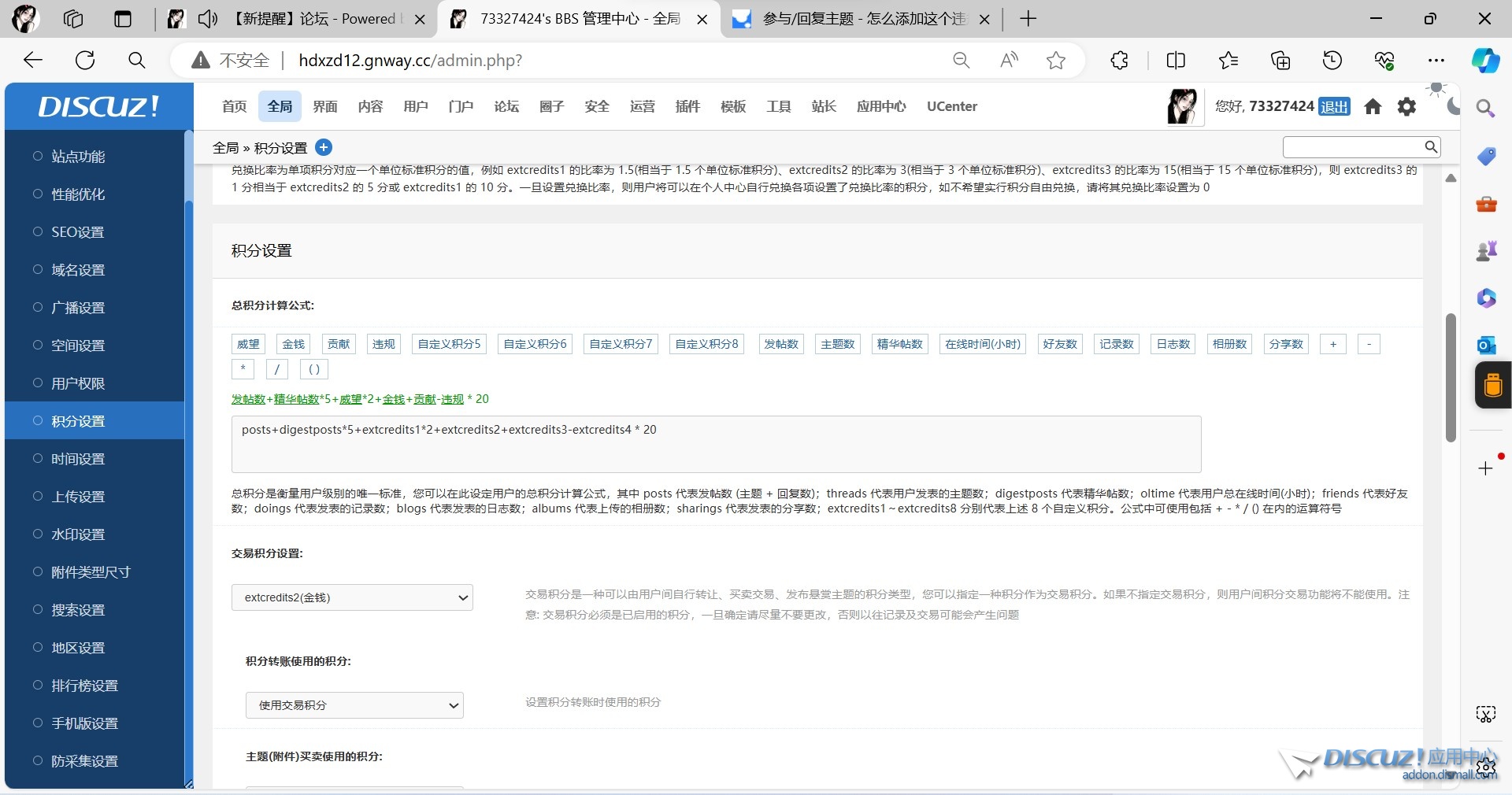Expand the extcredits2(金钱) transaction credit dropdown
1512x795 pixels.
[x=352, y=597]
